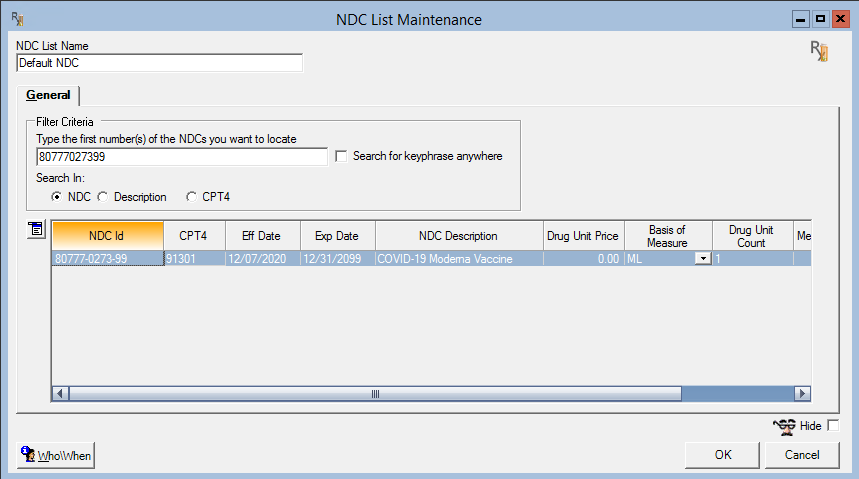Switch to the General tab
The image size is (859, 479).
coord(48,95)
